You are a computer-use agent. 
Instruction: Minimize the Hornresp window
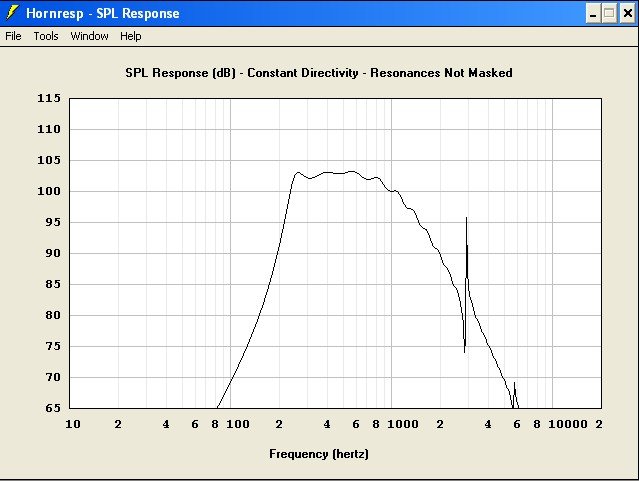point(592,14)
